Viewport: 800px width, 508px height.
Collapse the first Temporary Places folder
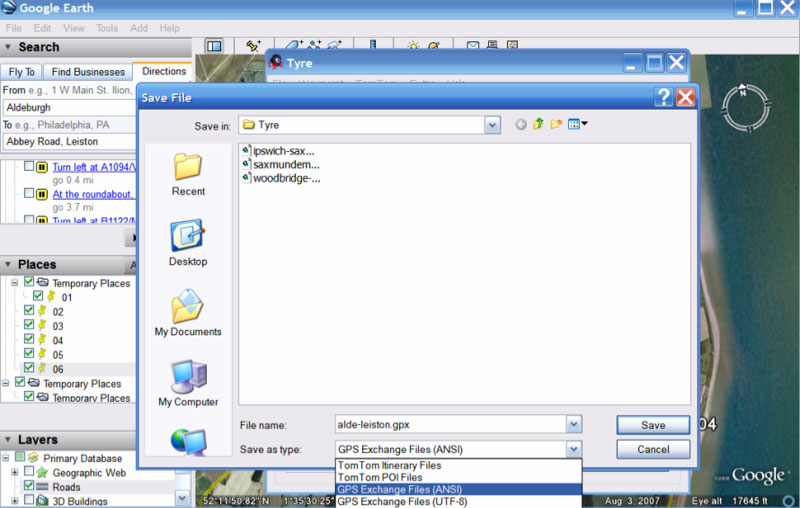[15, 282]
